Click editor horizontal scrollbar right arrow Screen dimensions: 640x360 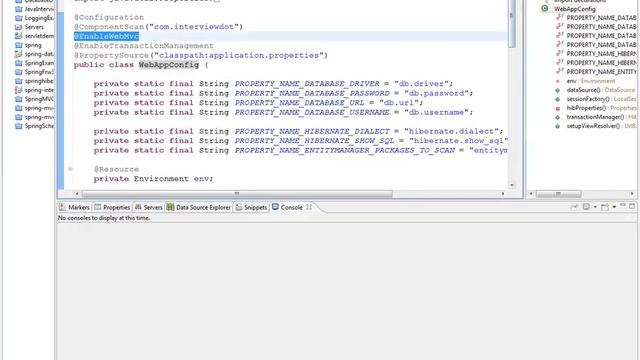coord(503,194)
